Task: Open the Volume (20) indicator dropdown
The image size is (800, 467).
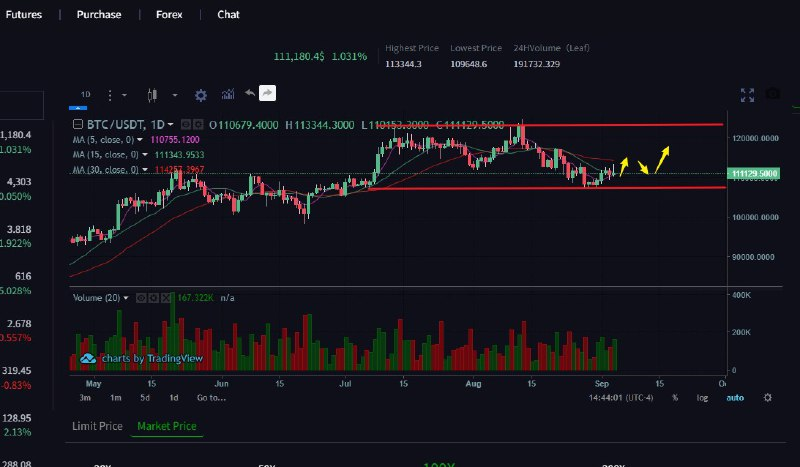Action: click(127, 298)
